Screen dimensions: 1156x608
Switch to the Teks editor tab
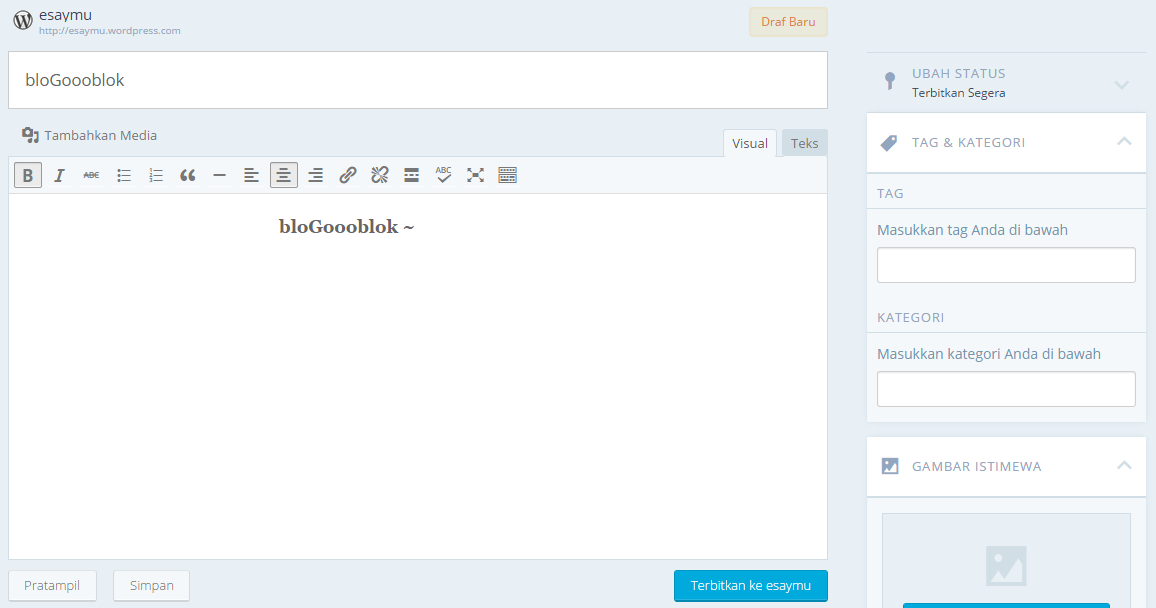(804, 144)
